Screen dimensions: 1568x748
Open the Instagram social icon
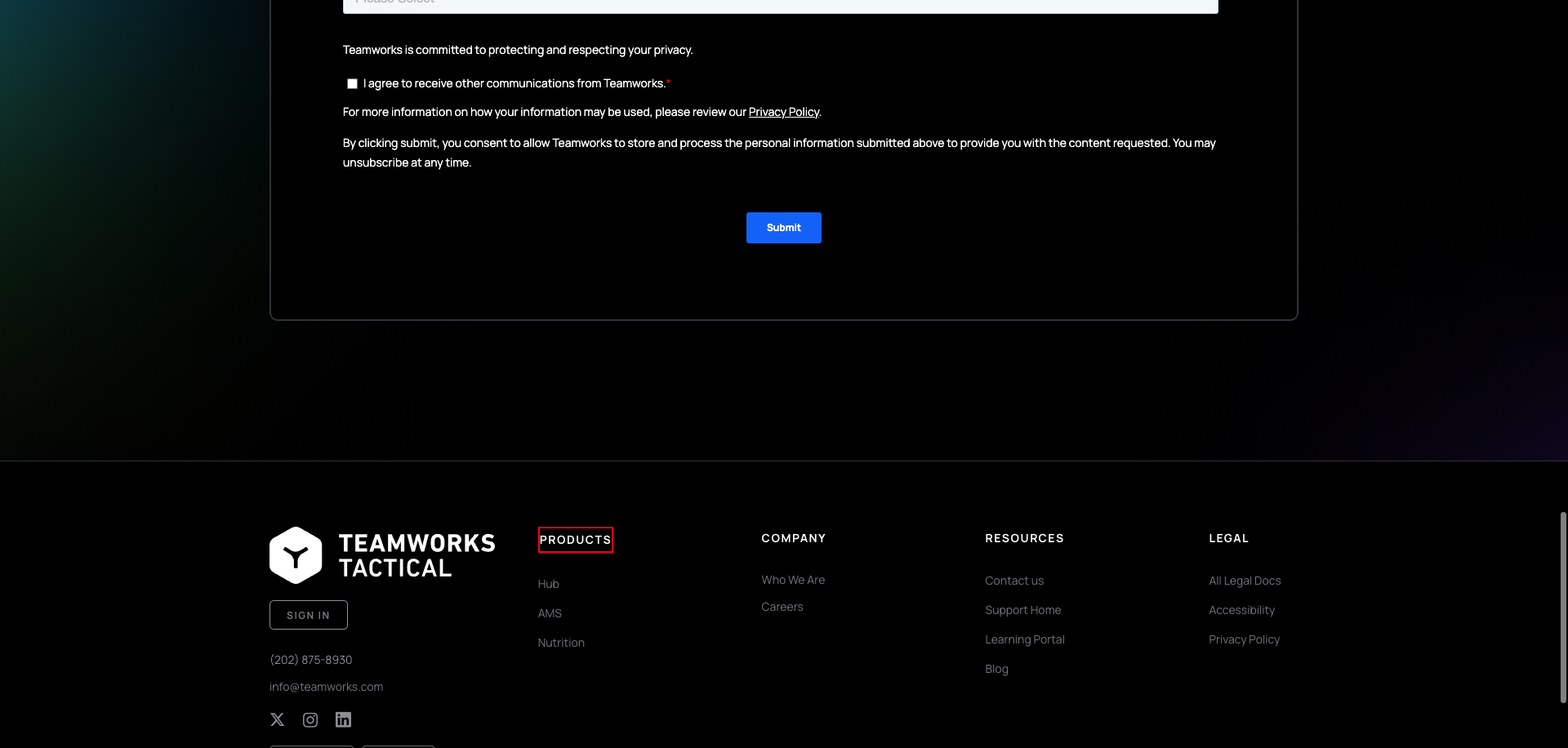[x=310, y=719]
